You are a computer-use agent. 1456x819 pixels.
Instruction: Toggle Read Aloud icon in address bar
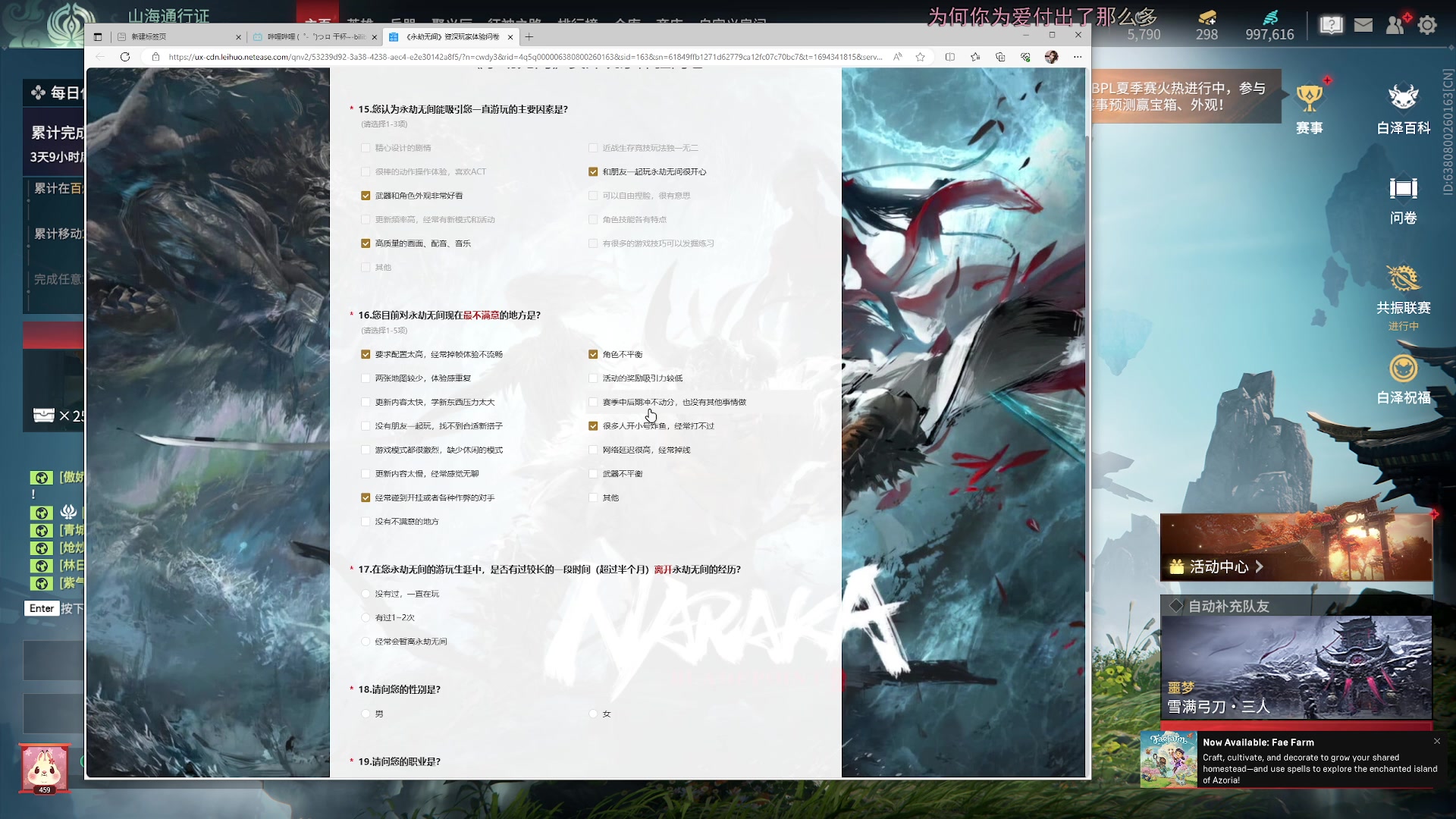(898, 57)
